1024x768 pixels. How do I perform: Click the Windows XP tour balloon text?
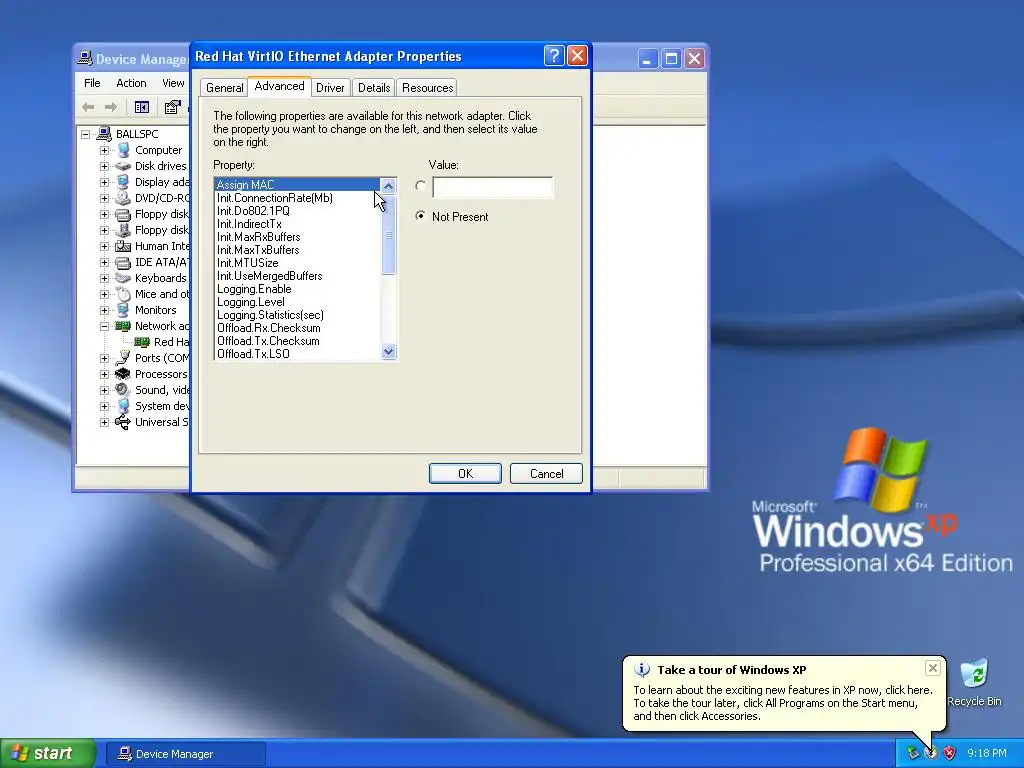(782, 703)
